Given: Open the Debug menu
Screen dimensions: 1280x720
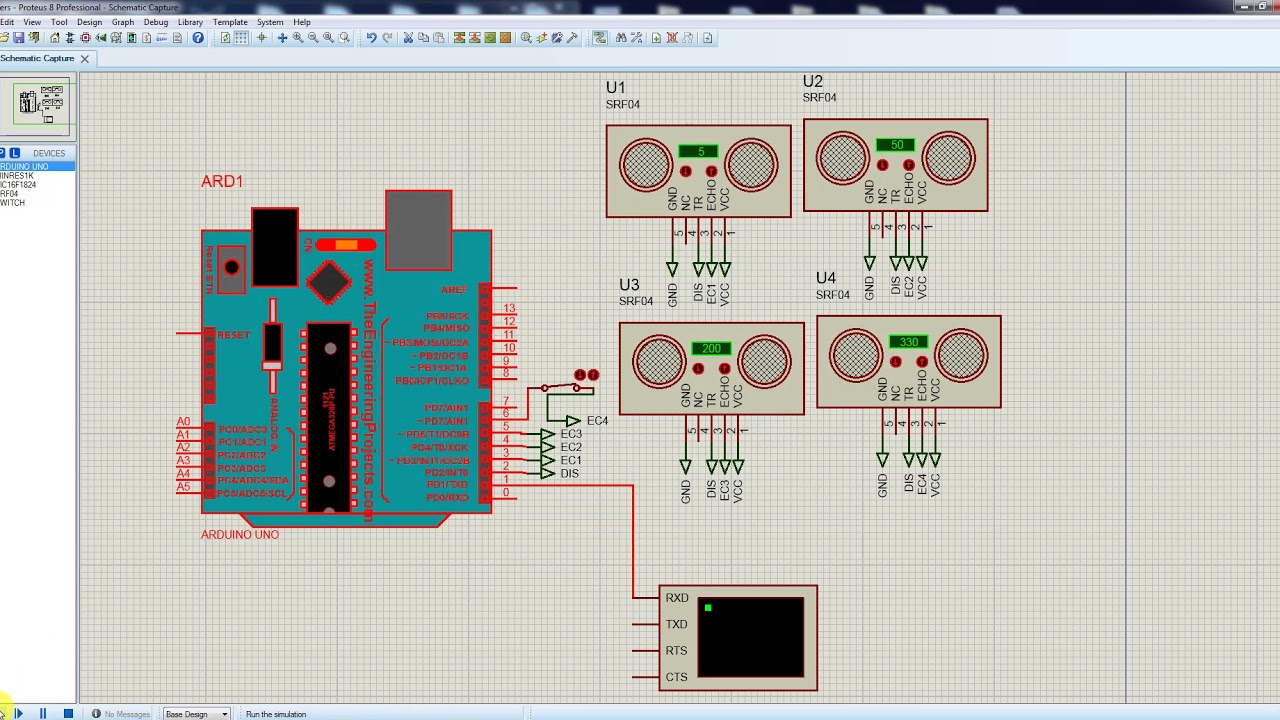Looking at the screenshot, I should pos(156,22).
